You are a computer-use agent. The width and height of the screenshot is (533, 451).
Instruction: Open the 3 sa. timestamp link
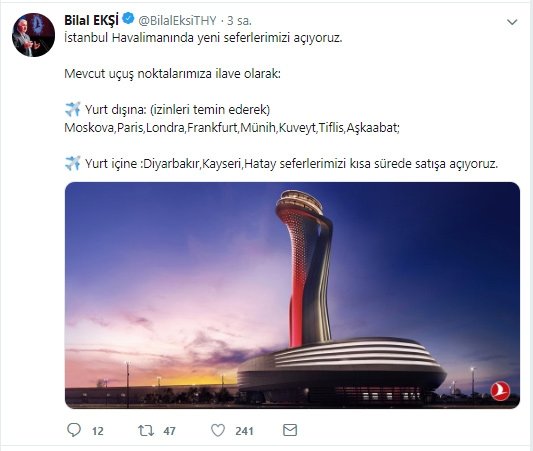click(239, 21)
